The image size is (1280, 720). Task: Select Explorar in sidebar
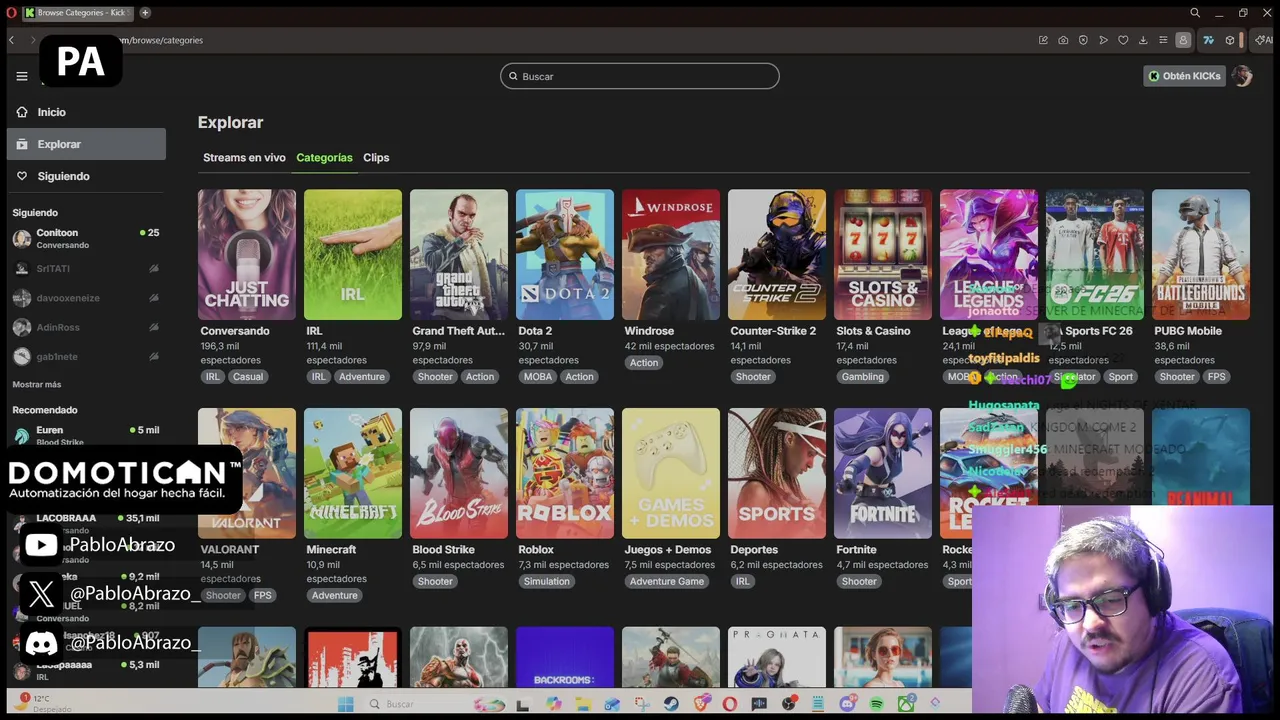click(x=86, y=144)
